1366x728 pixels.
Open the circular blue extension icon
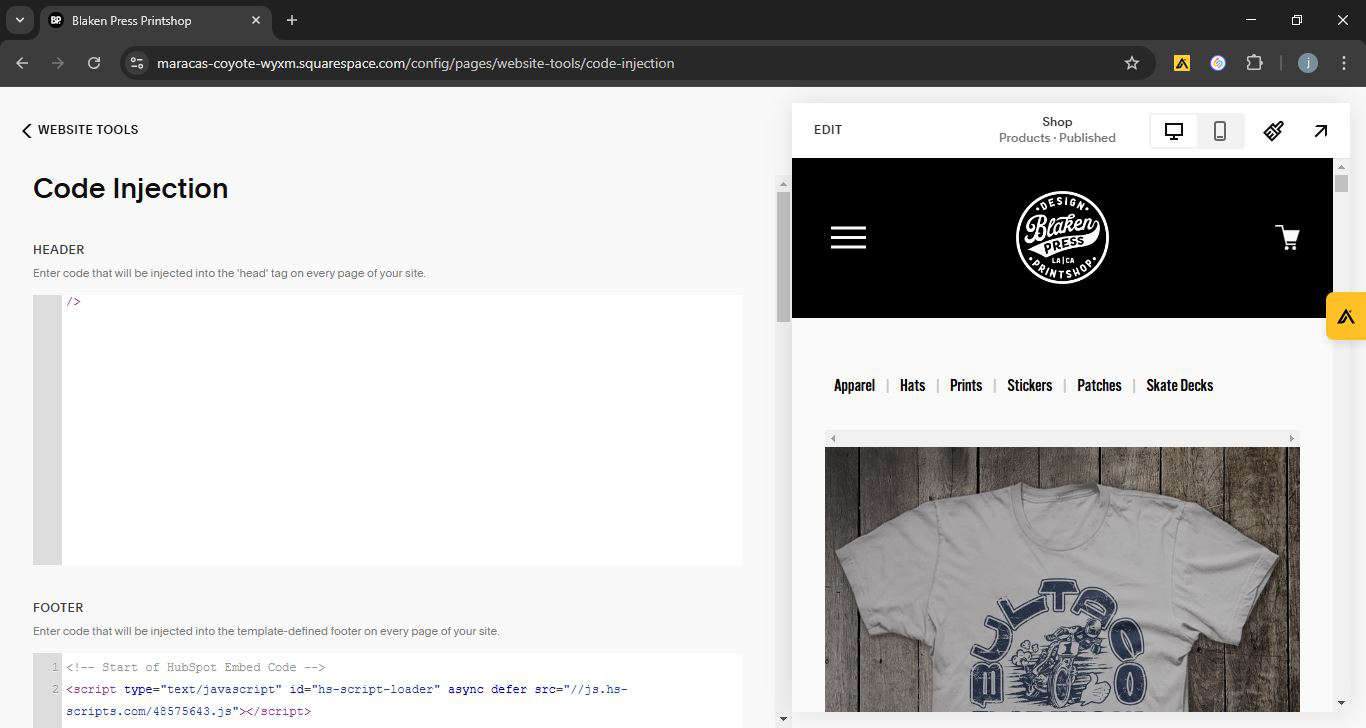point(1218,63)
